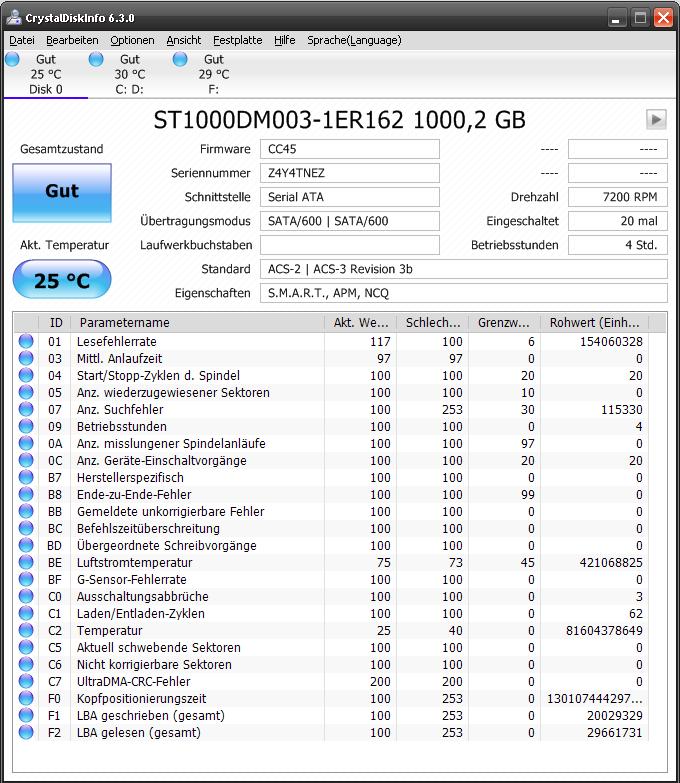Viewport: 680px width, 783px height.
Task: Click the CrystalDiskInfo title bar icon
Action: (x=13, y=18)
